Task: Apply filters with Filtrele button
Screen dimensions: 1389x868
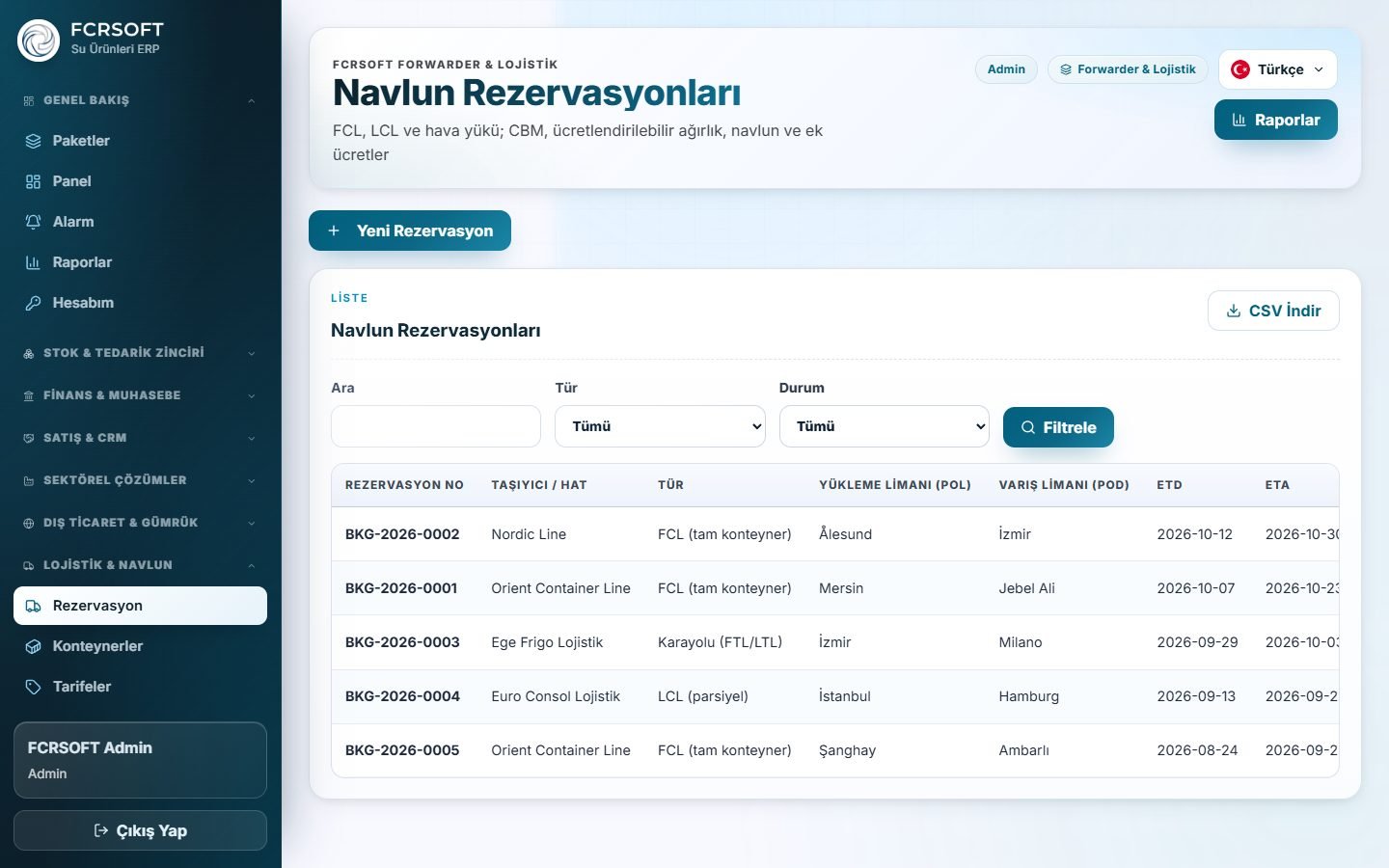Action: click(x=1058, y=427)
